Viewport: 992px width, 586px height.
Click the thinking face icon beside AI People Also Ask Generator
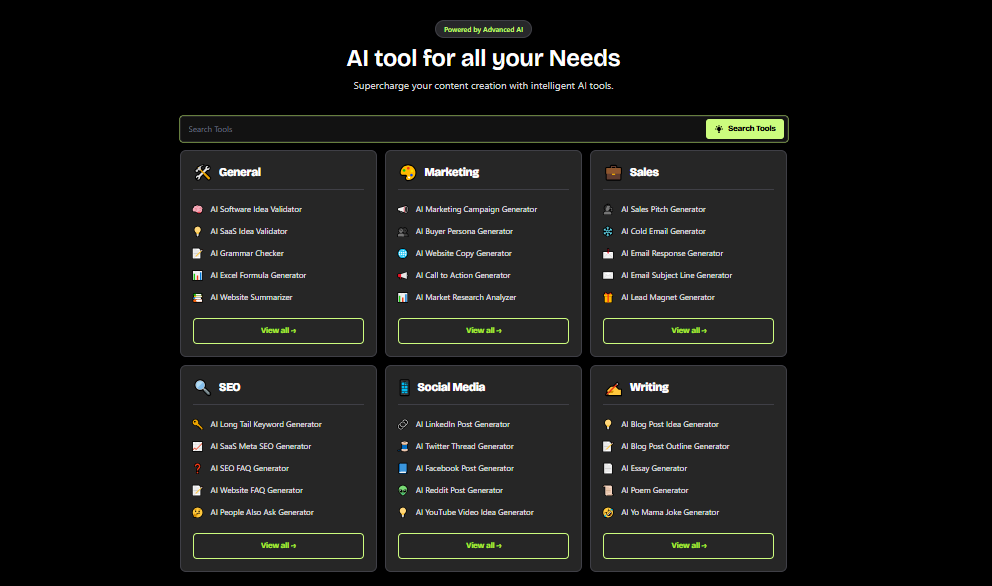(197, 513)
